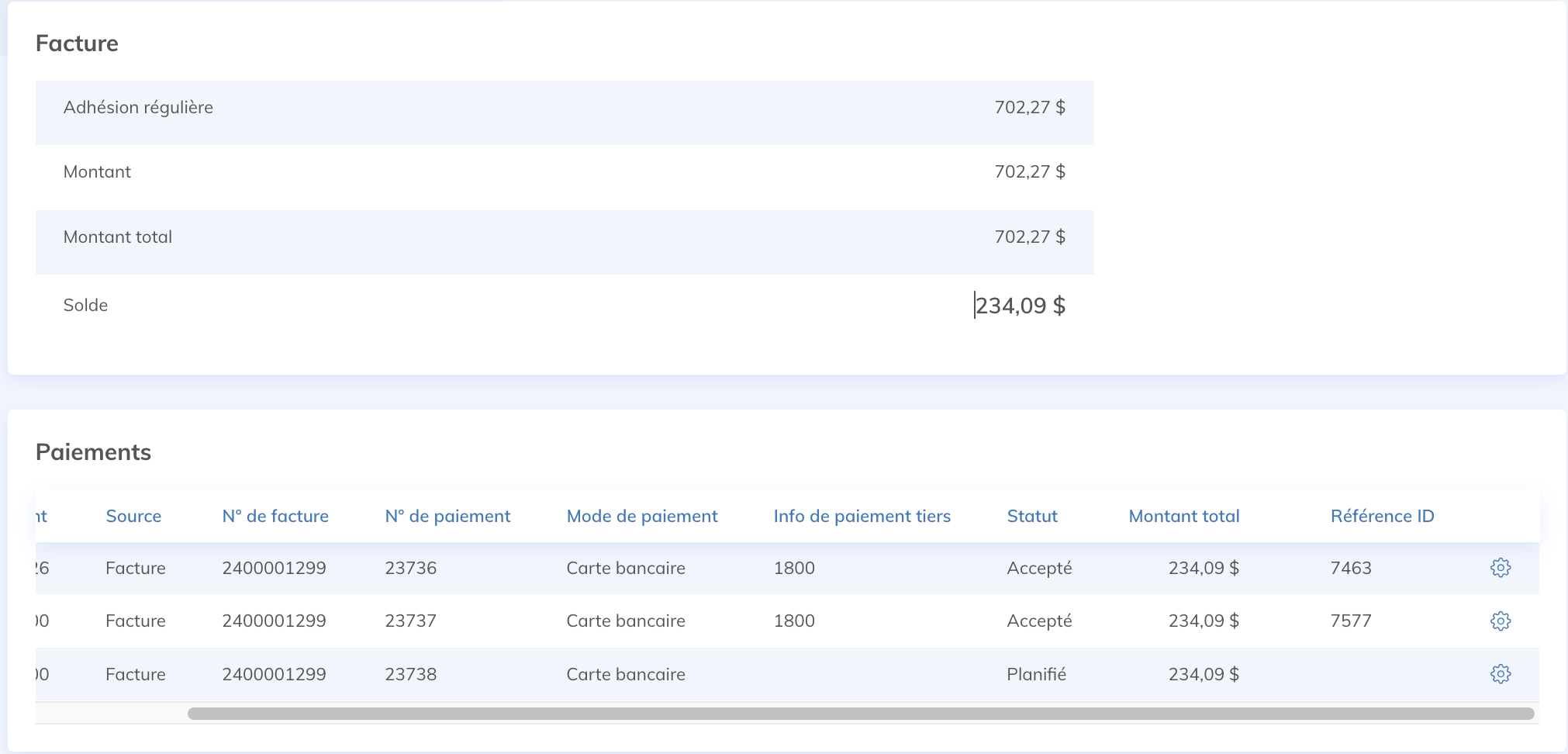Screen dimensions: 1568x754
Task: Open gear settings for planned payment 23738
Action: coord(1500,674)
